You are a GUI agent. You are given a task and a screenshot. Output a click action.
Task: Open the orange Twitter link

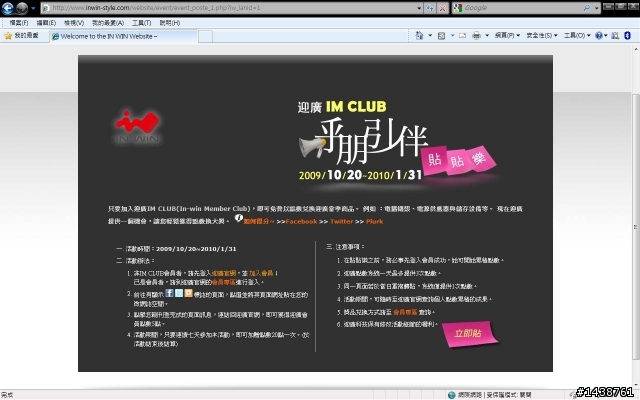click(341, 221)
